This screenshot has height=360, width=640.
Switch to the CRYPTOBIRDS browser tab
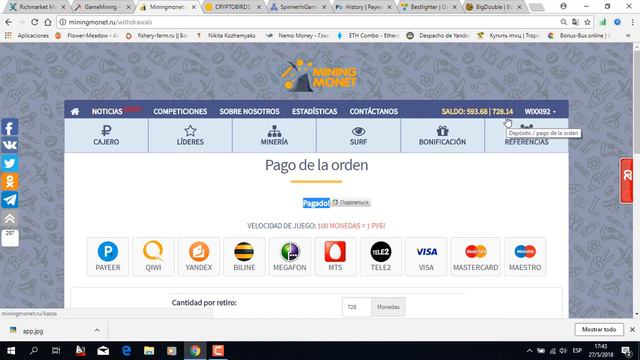[x=233, y=7]
